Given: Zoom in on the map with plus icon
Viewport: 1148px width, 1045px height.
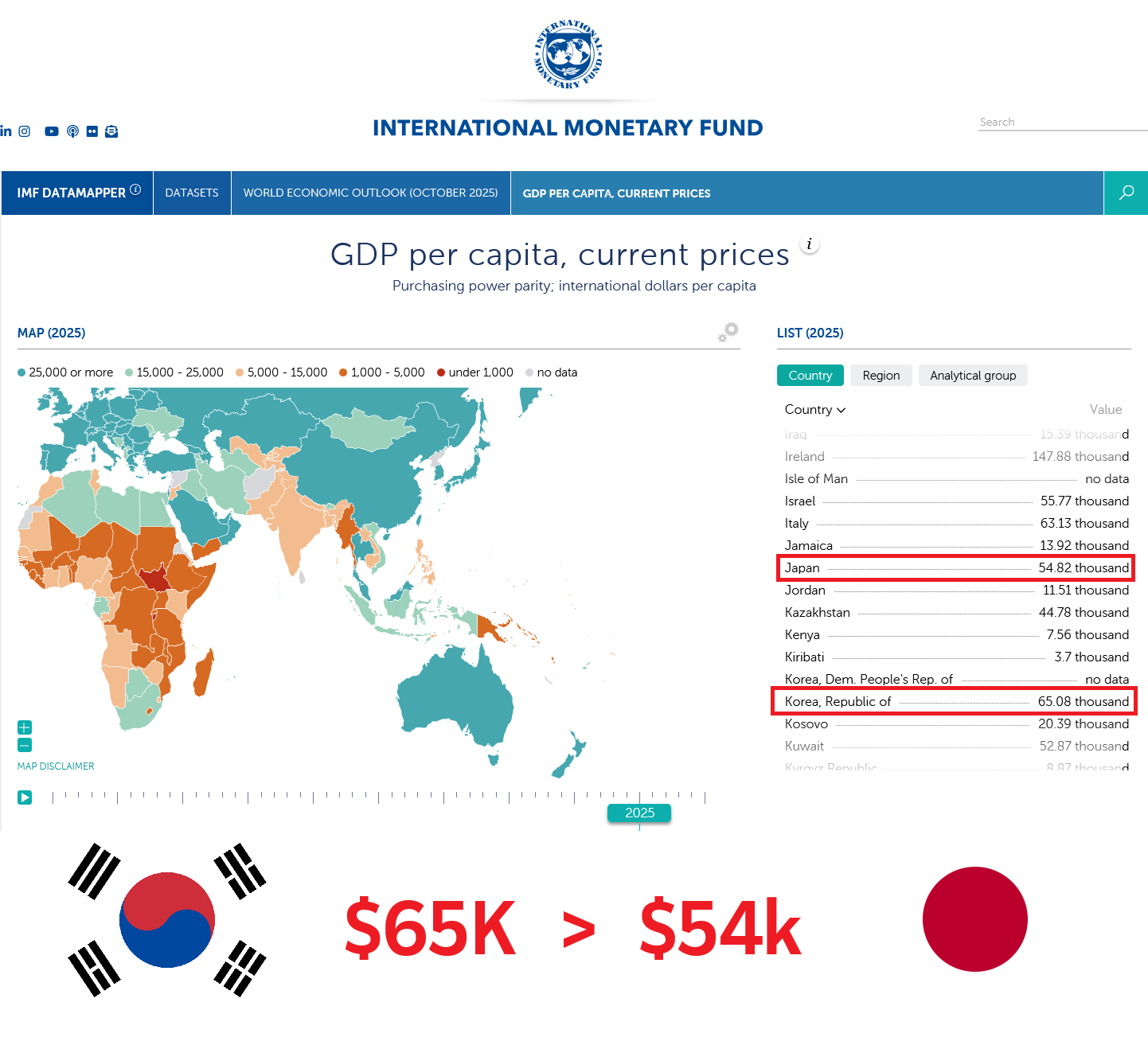Looking at the screenshot, I should tap(25, 727).
